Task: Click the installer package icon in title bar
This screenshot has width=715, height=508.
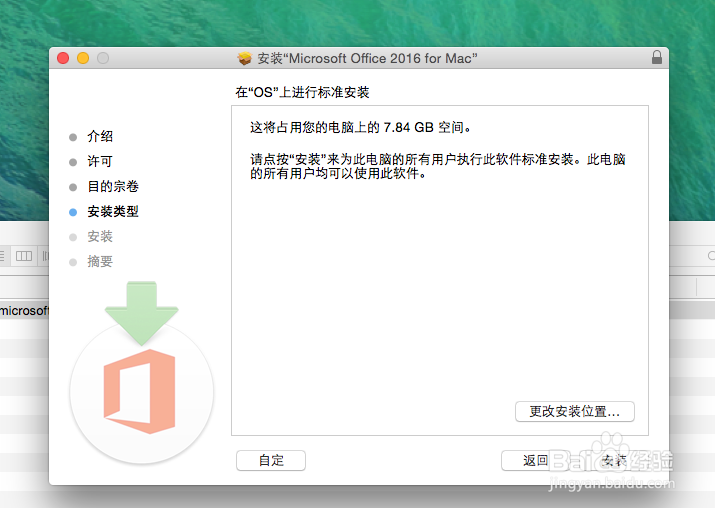Action: point(245,58)
